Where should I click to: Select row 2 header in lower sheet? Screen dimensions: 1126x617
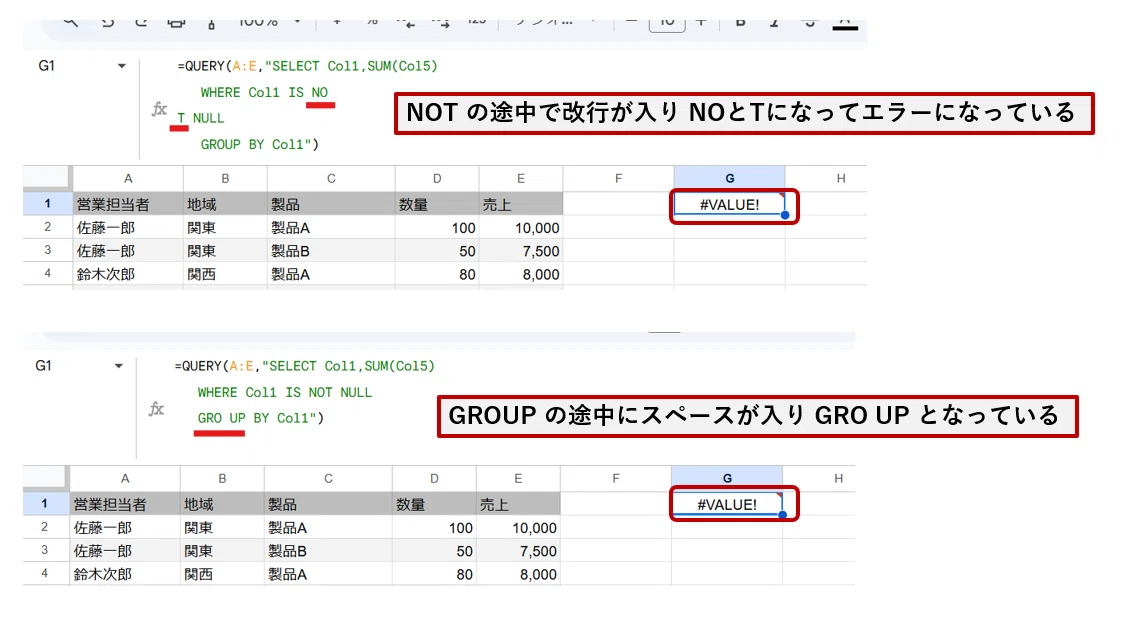[x=45, y=527]
